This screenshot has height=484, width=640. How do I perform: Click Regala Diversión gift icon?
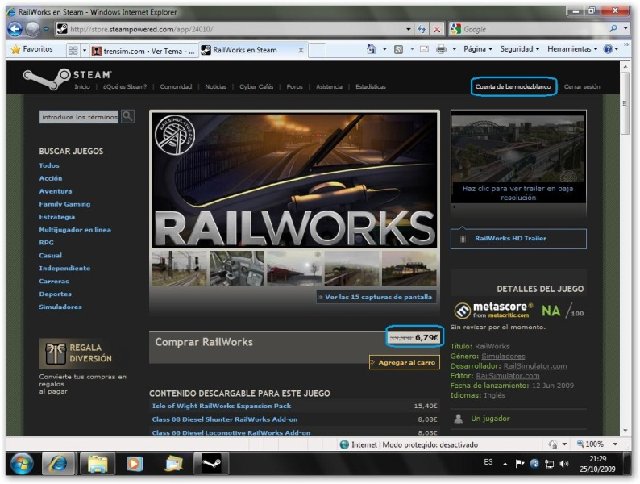tap(52, 353)
